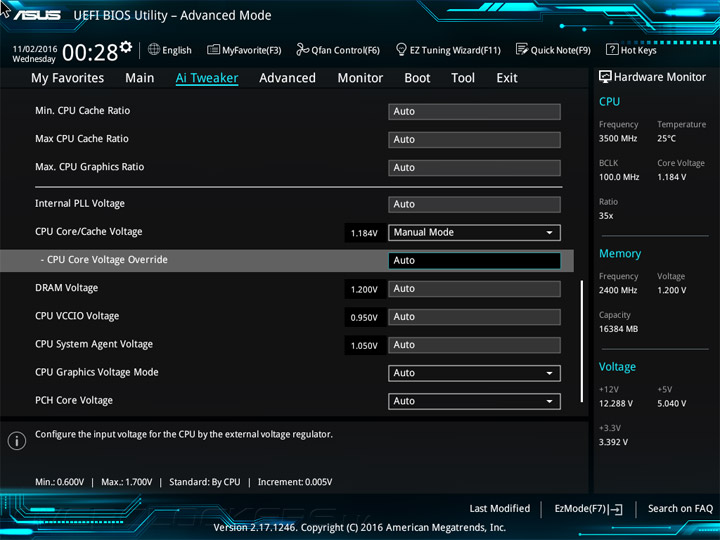
Task: Click the 12.288 V reading
Action: [x=616, y=403]
